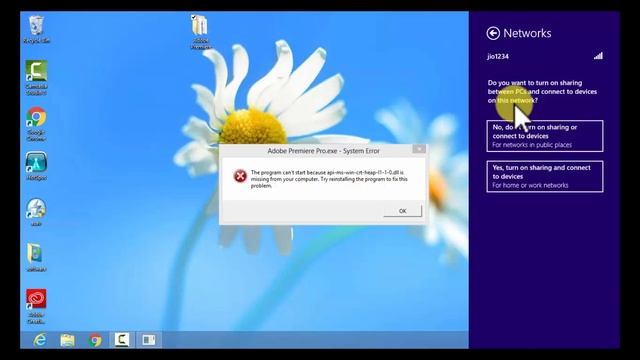The height and width of the screenshot is (360, 640).
Task: Launch Internet Explorer from the taskbar
Action: (x=40, y=340)
